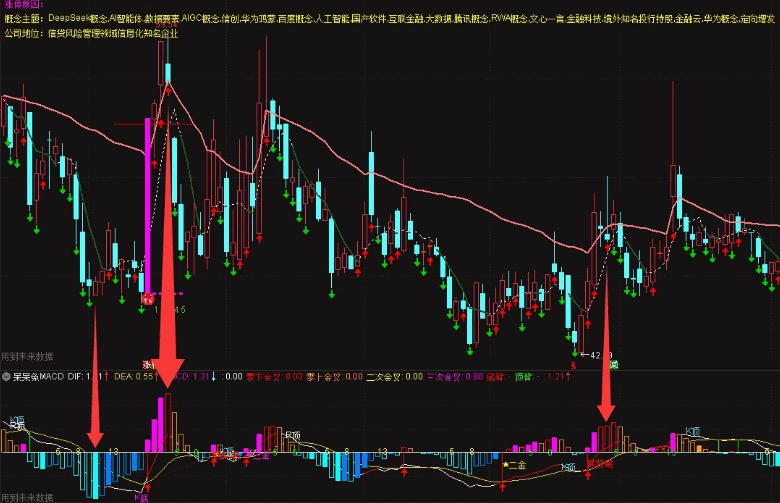Screen dimensions: 780x503
Task: Click the ★二金 marker in MACD panel
Action: (514, 465)
